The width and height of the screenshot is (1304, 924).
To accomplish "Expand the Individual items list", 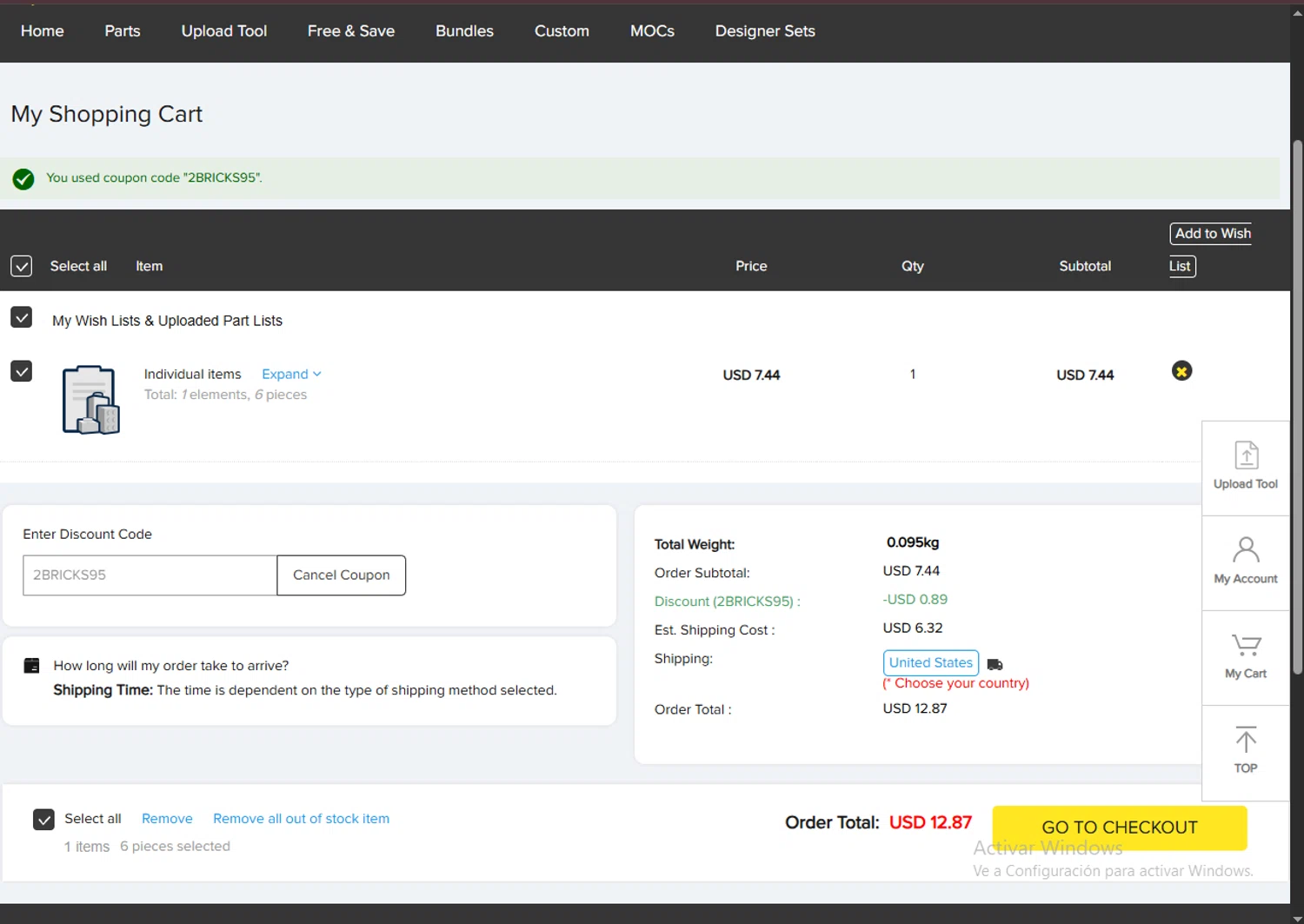I will click(291, 374).
